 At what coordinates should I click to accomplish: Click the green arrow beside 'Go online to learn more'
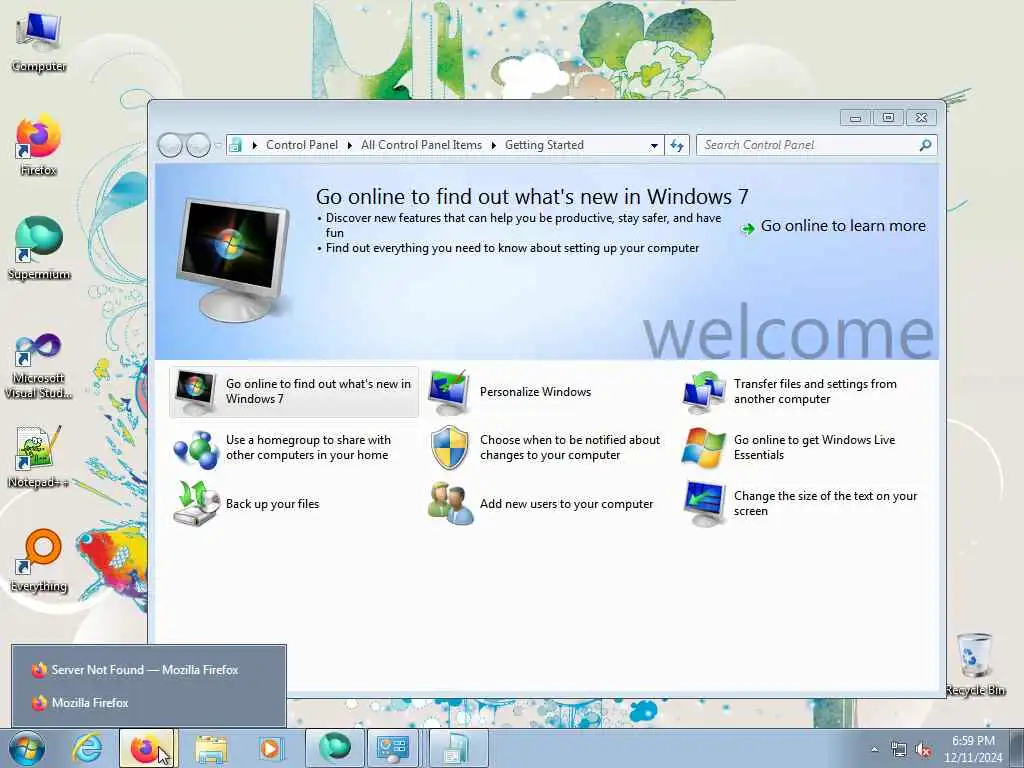[748, 229]
